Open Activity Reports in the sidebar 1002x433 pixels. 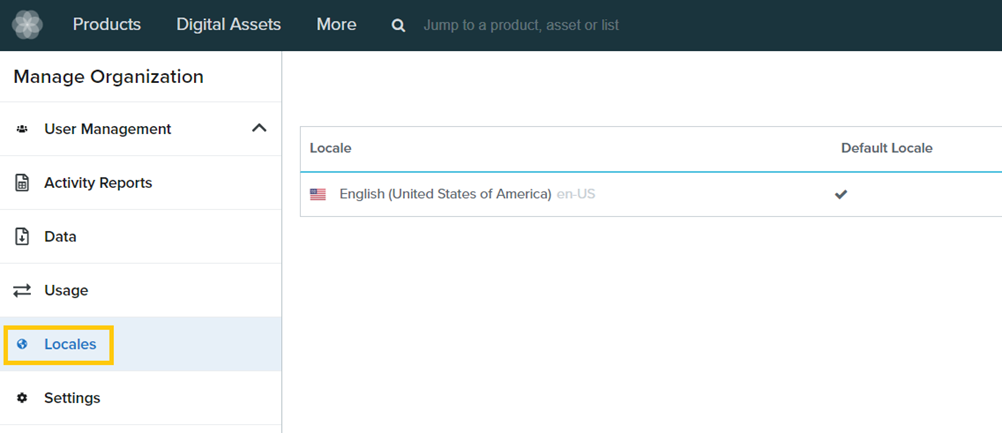[141, 183]
